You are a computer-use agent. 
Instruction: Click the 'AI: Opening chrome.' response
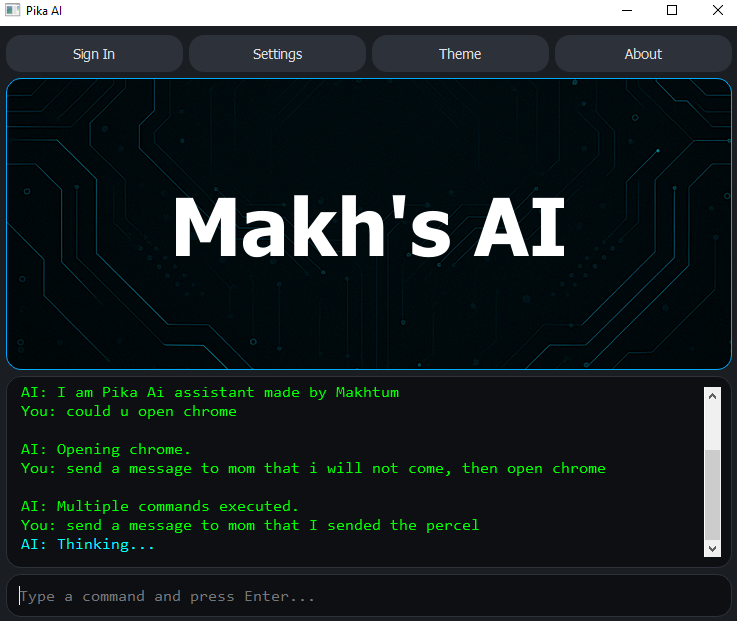pyautogui.click(x=105, y=449)
